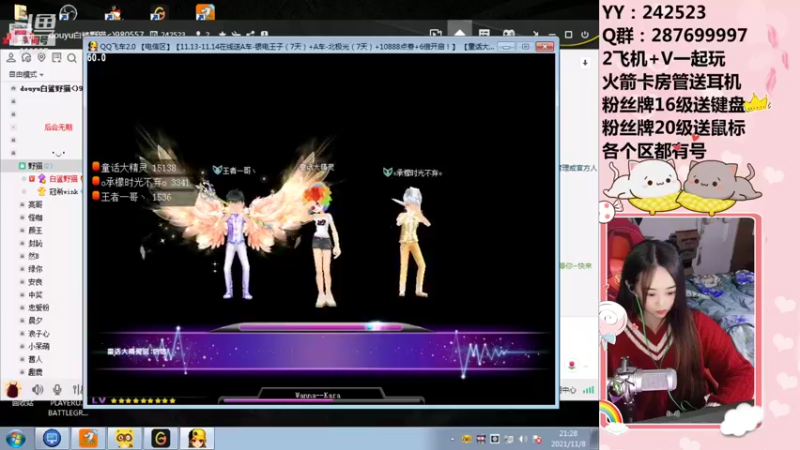
Task: Click the Q群：287699997 overlay text
Action: (674, 35)
